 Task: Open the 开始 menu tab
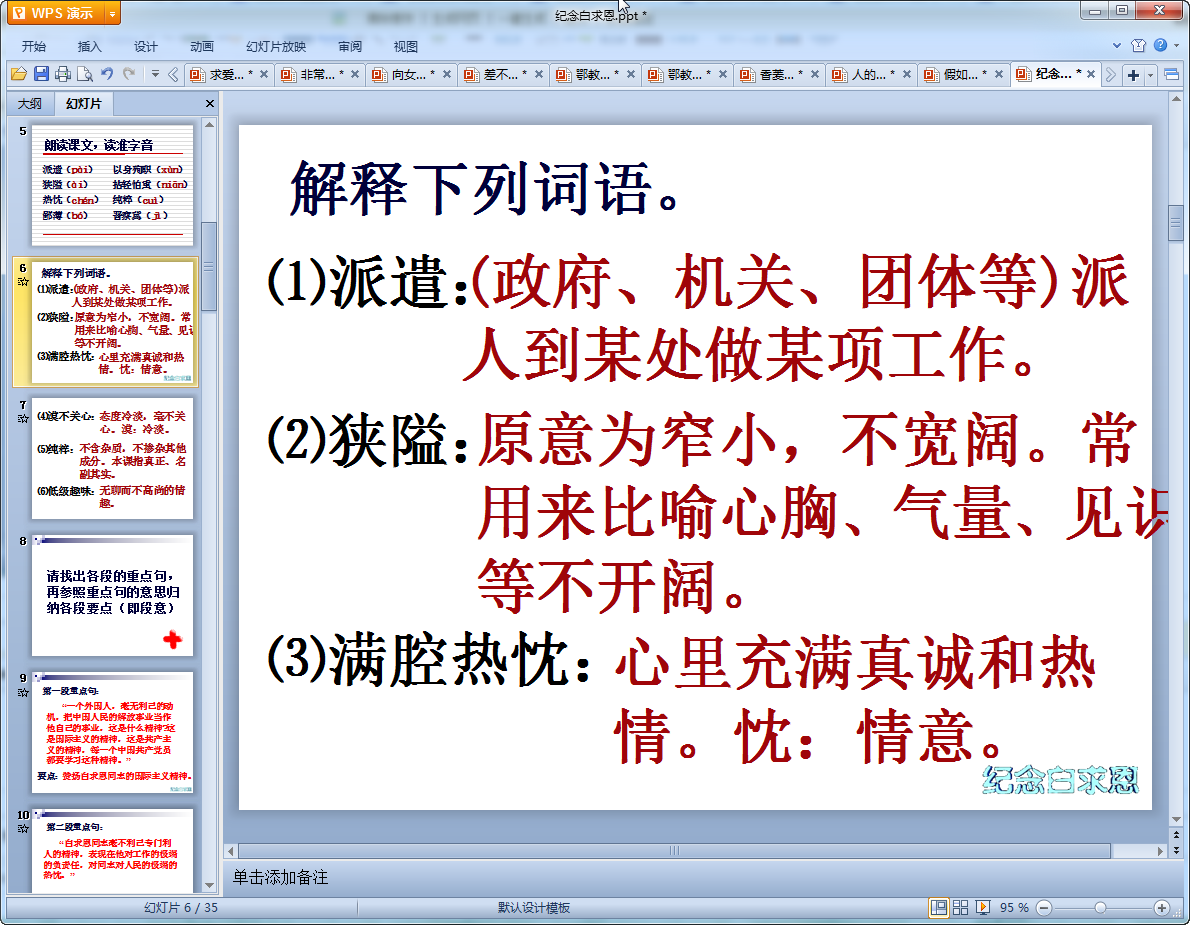point(33,46)
